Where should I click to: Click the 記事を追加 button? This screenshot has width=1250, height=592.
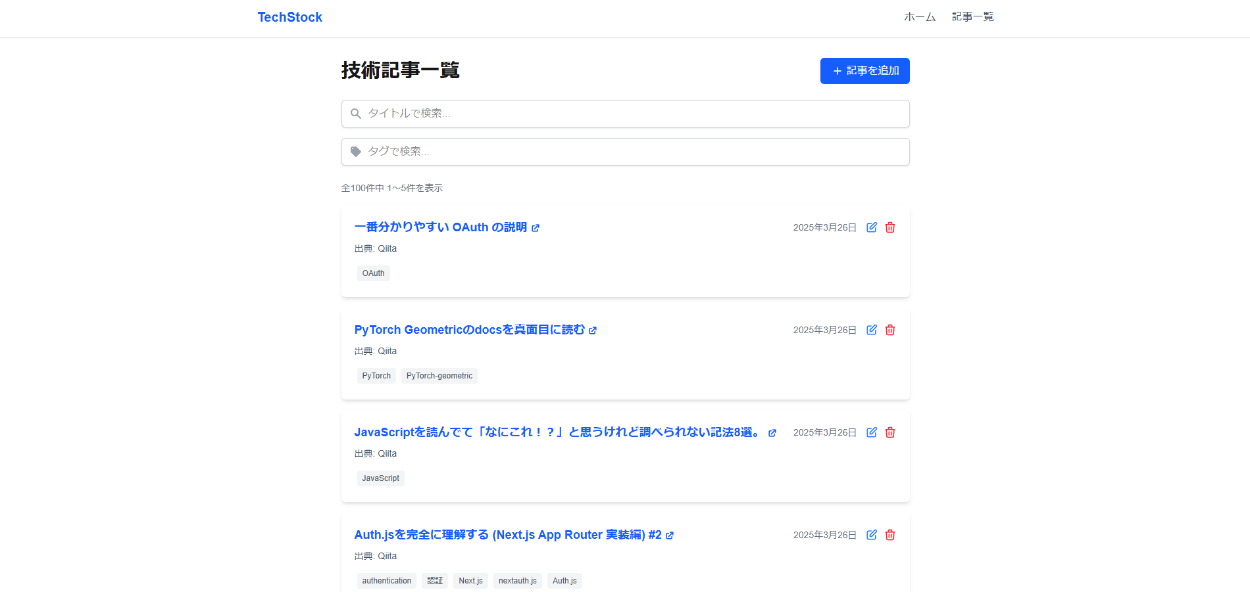coord(864,71)
